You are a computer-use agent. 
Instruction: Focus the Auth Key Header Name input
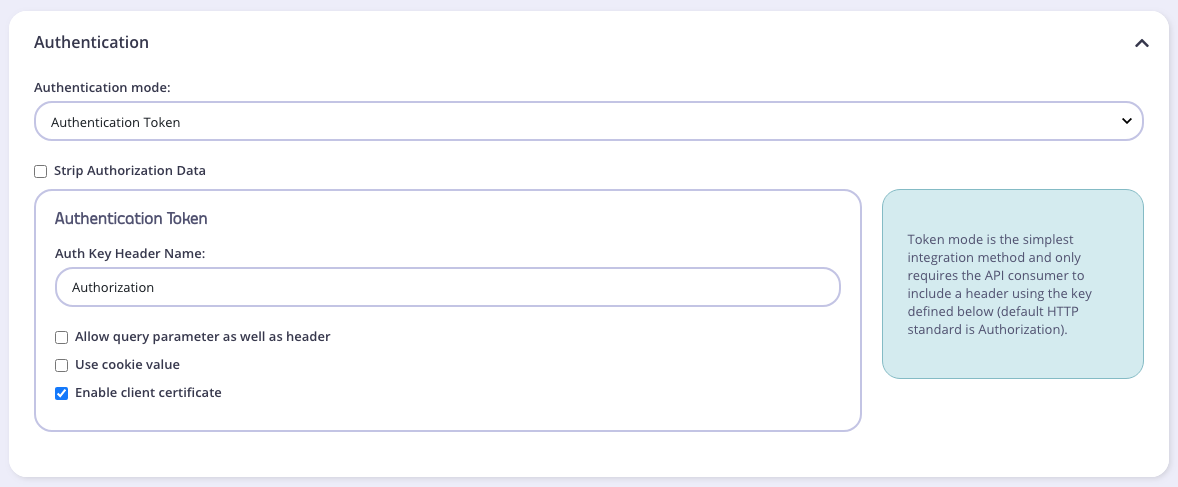coord(447,287)
